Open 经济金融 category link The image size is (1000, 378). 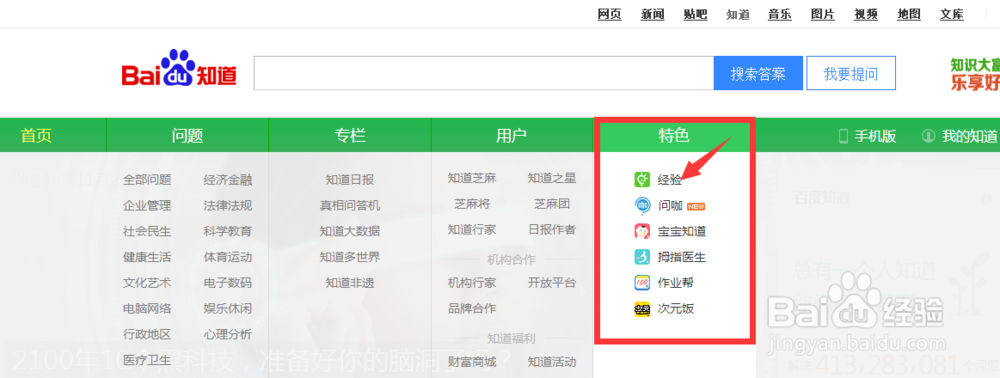(x=228, y=180)
